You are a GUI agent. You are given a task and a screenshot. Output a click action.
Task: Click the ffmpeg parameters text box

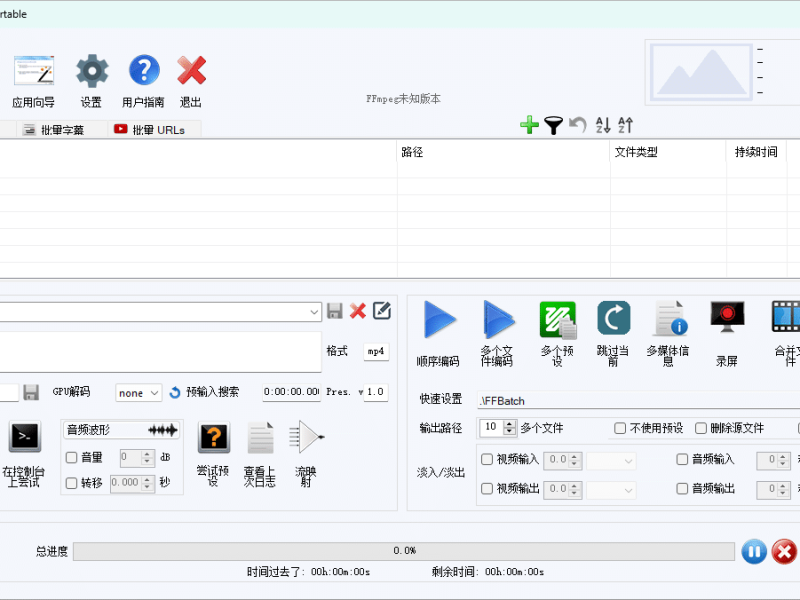coord(160,352)
